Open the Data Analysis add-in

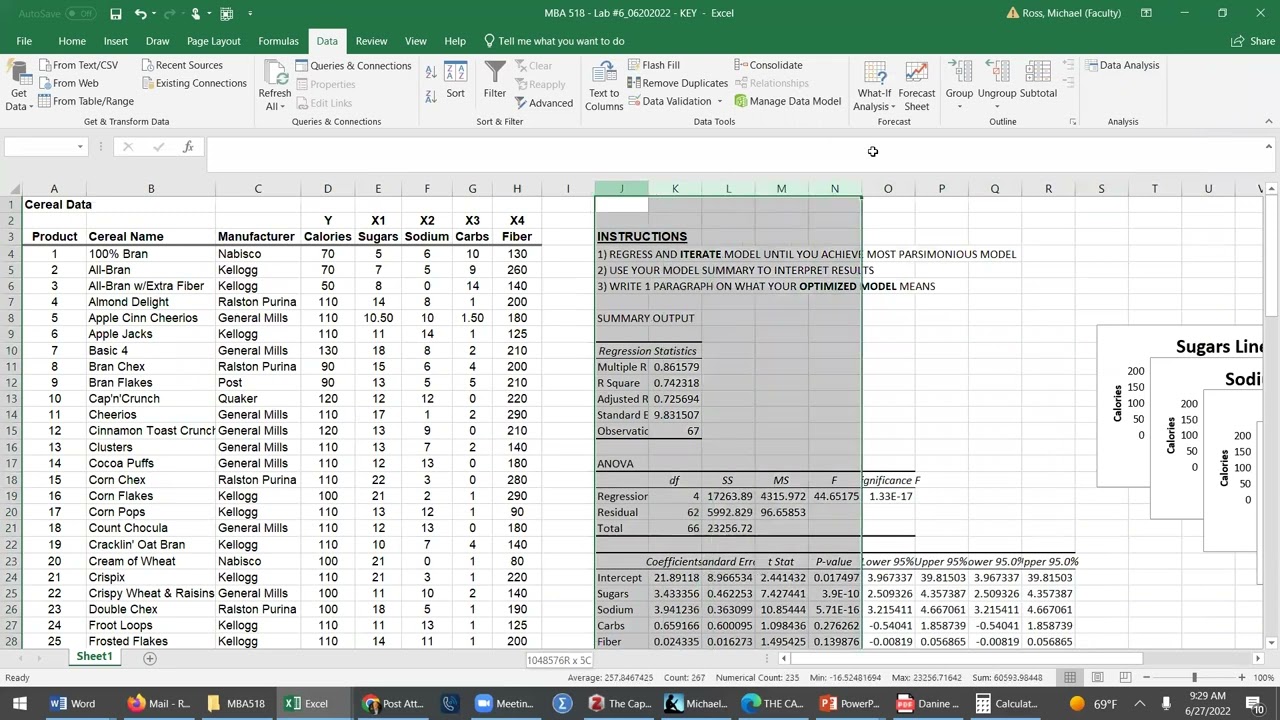pyautogui.click(x=1122, y=65)
